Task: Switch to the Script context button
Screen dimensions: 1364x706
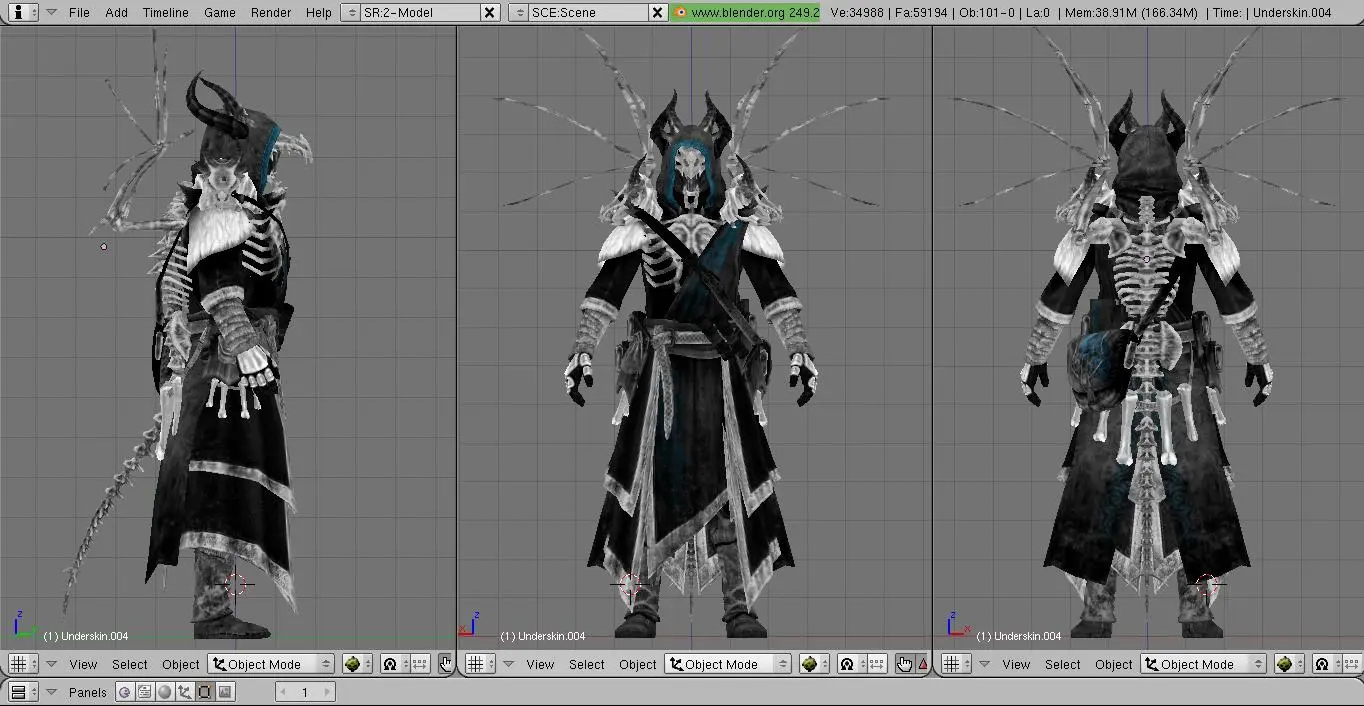Action: point(145,692)
